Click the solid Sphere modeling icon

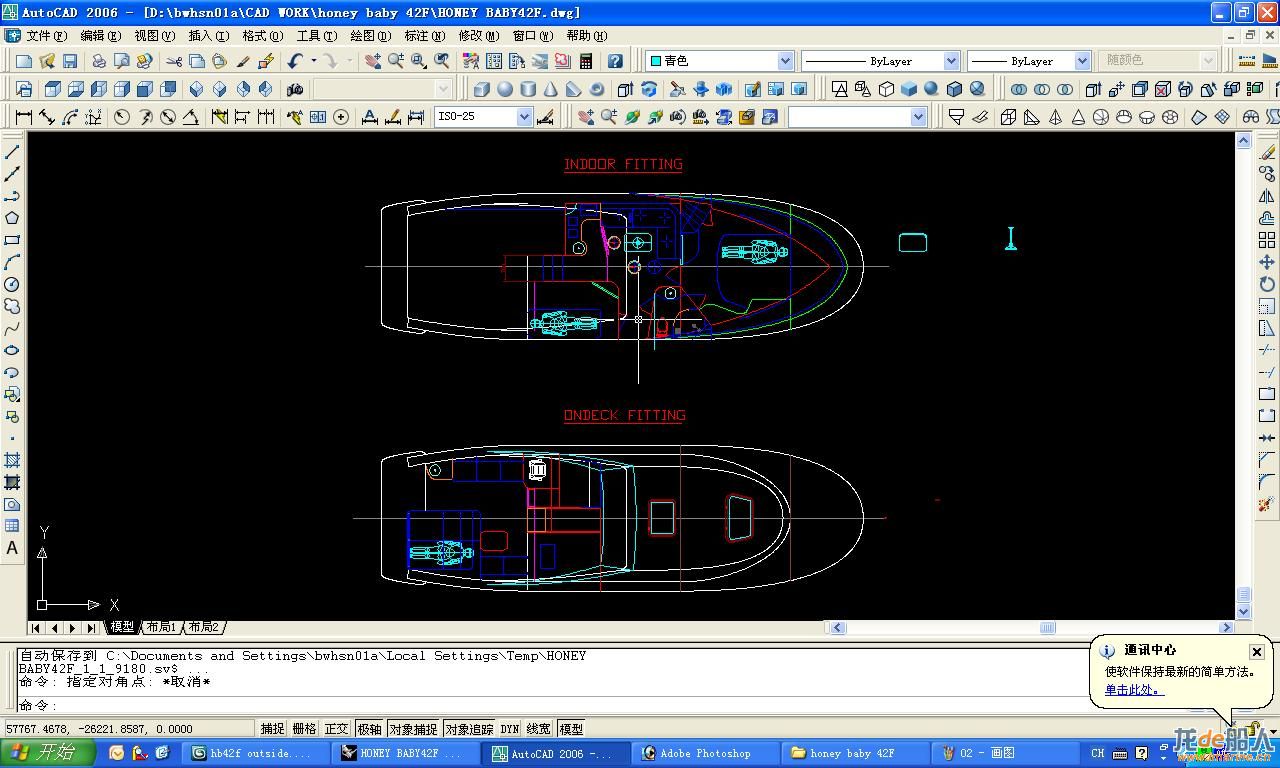point(505,89)
